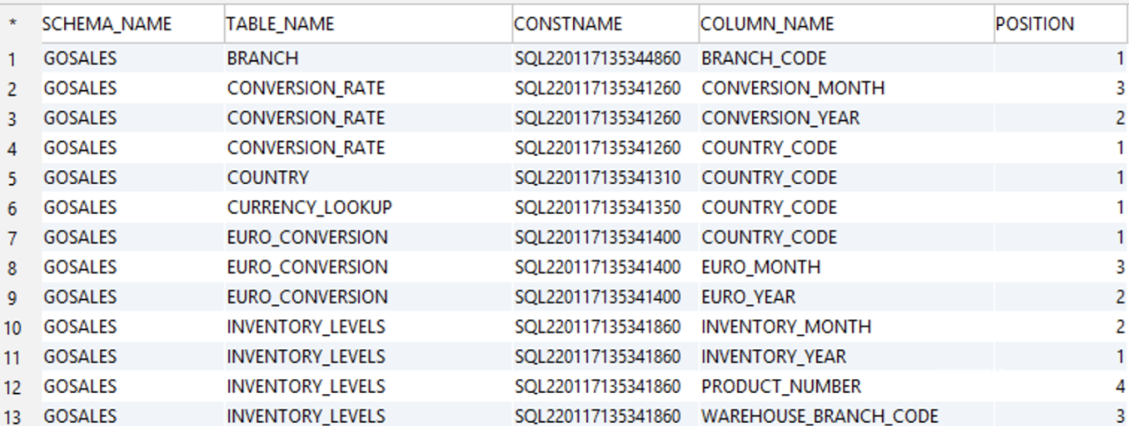Click the POSITION column header
The width and height of the screenshot is (1129, 426).
(x=1061, y=24)
